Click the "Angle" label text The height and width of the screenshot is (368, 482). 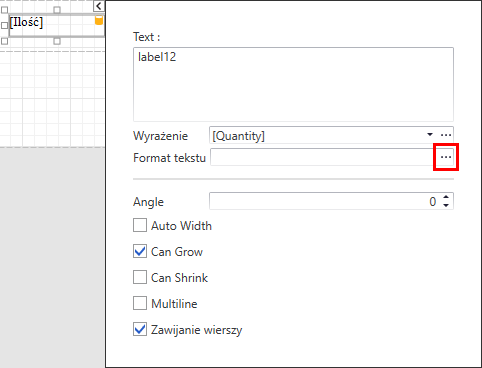(x=148, y=202)
